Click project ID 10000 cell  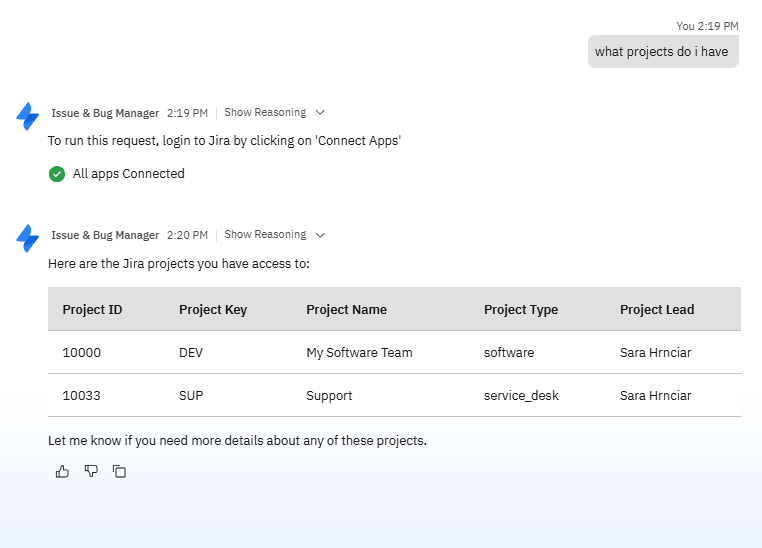[82, 353]
